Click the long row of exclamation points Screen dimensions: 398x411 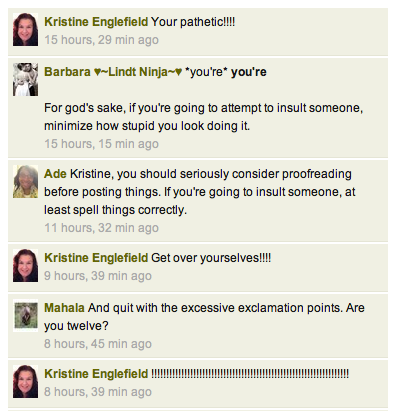[250, 374]
